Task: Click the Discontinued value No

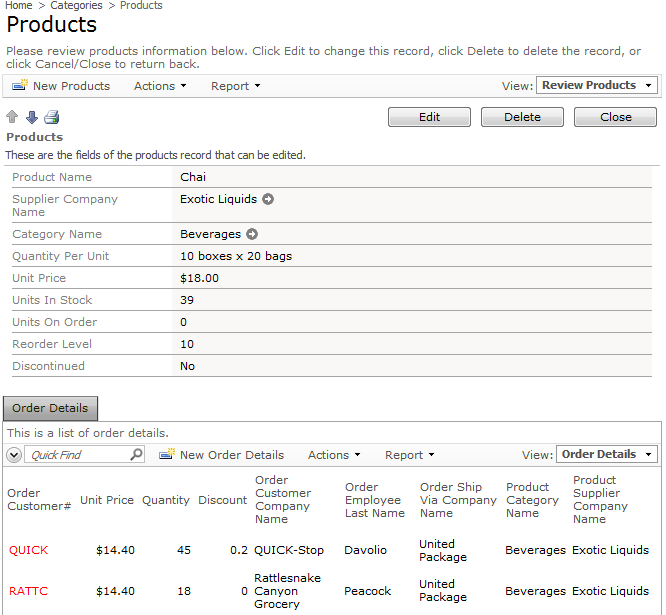Action: [187, 366]
